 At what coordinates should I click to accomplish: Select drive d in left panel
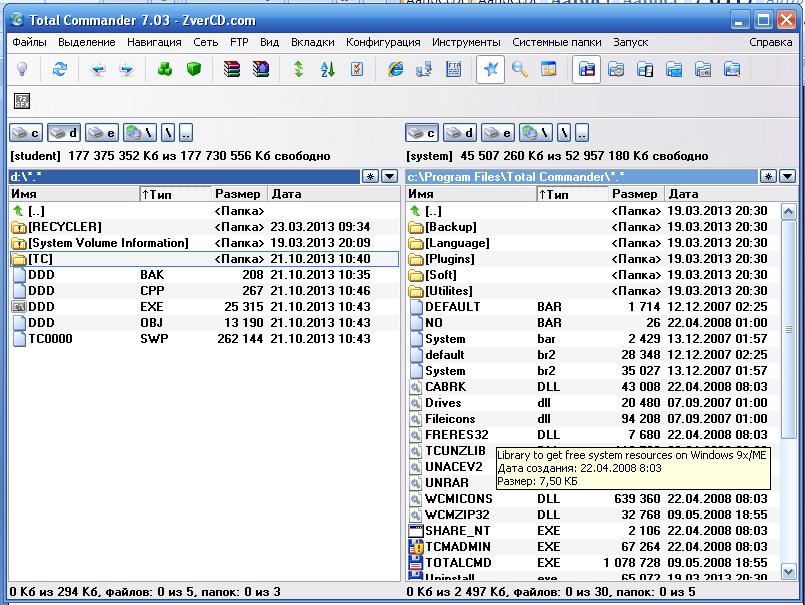pyautogui.click(x=64, y=133)
